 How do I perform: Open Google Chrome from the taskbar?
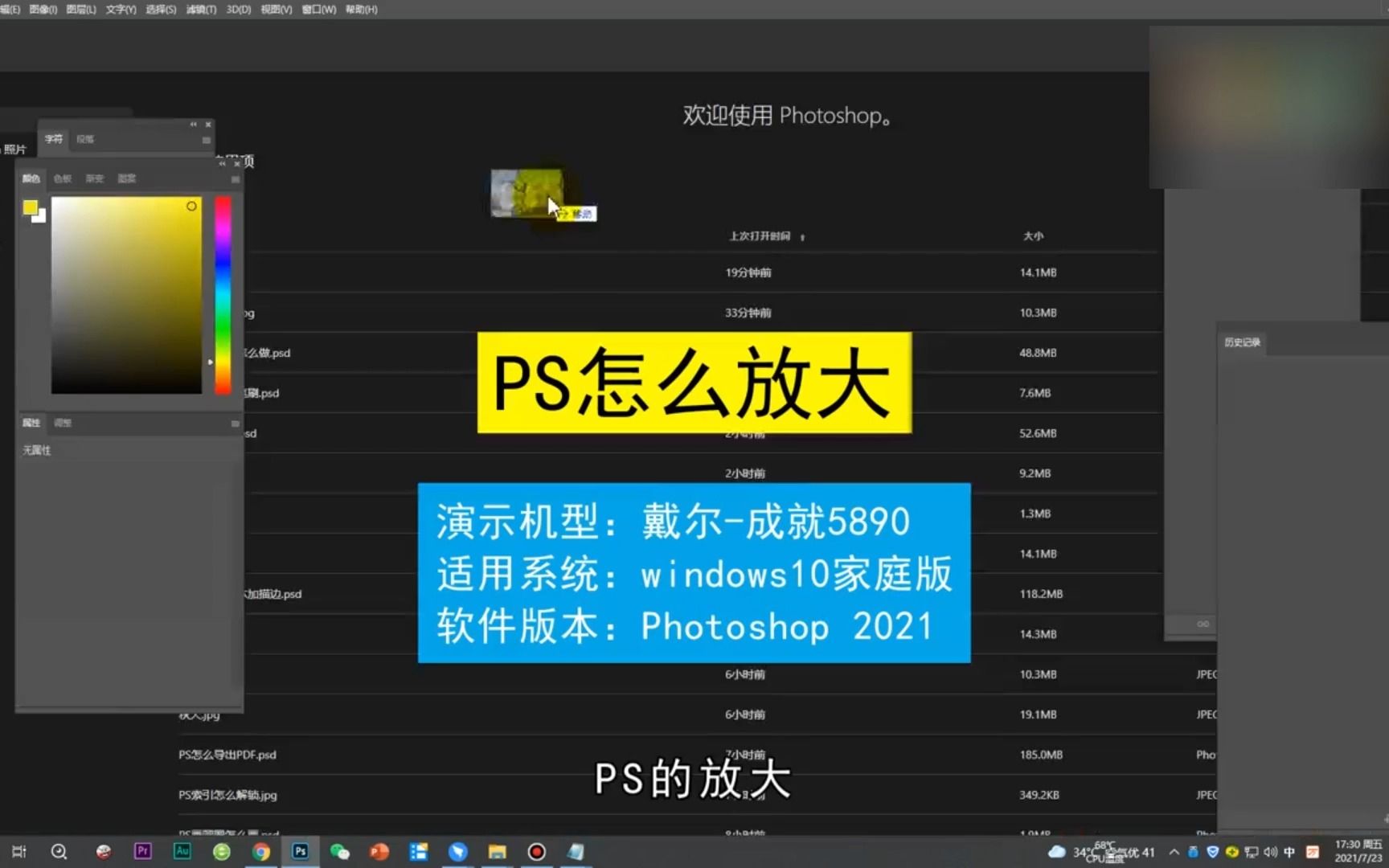261,852
